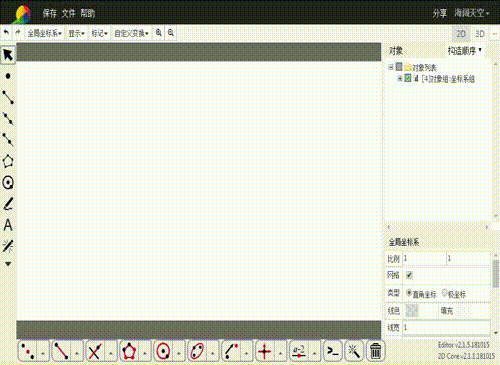
Task: Open the 海阔天空 user menu
Action: (471, 13)
